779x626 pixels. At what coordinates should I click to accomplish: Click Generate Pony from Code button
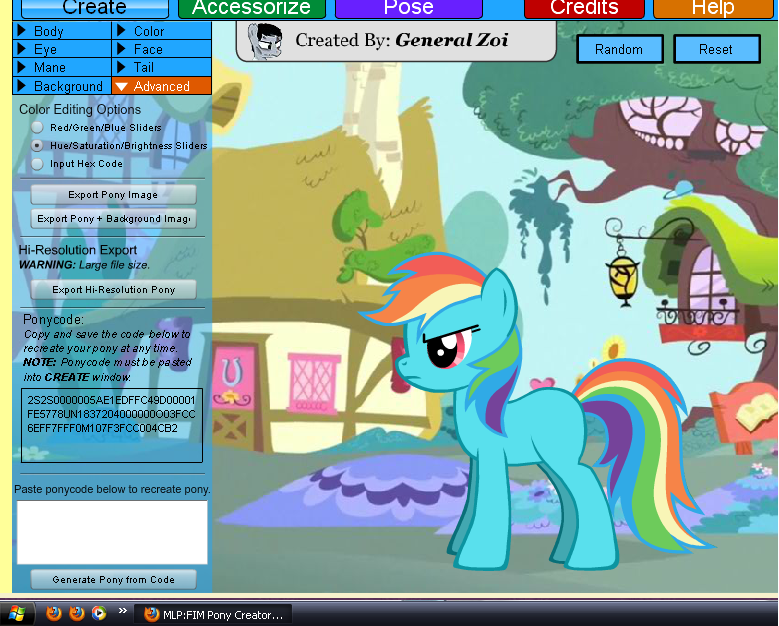pyautogui.click(x=113, y=579)
